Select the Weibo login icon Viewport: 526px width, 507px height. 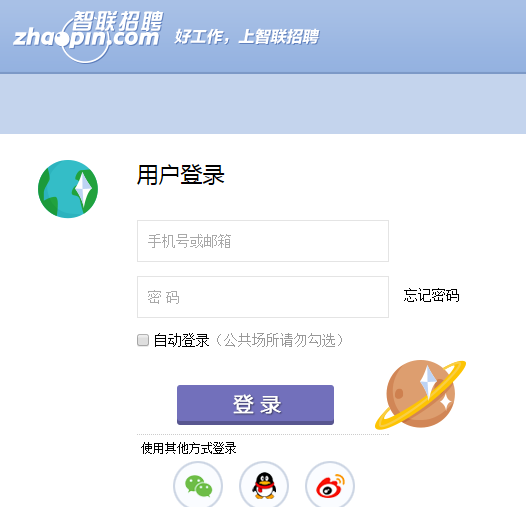(x=330, y=486)
